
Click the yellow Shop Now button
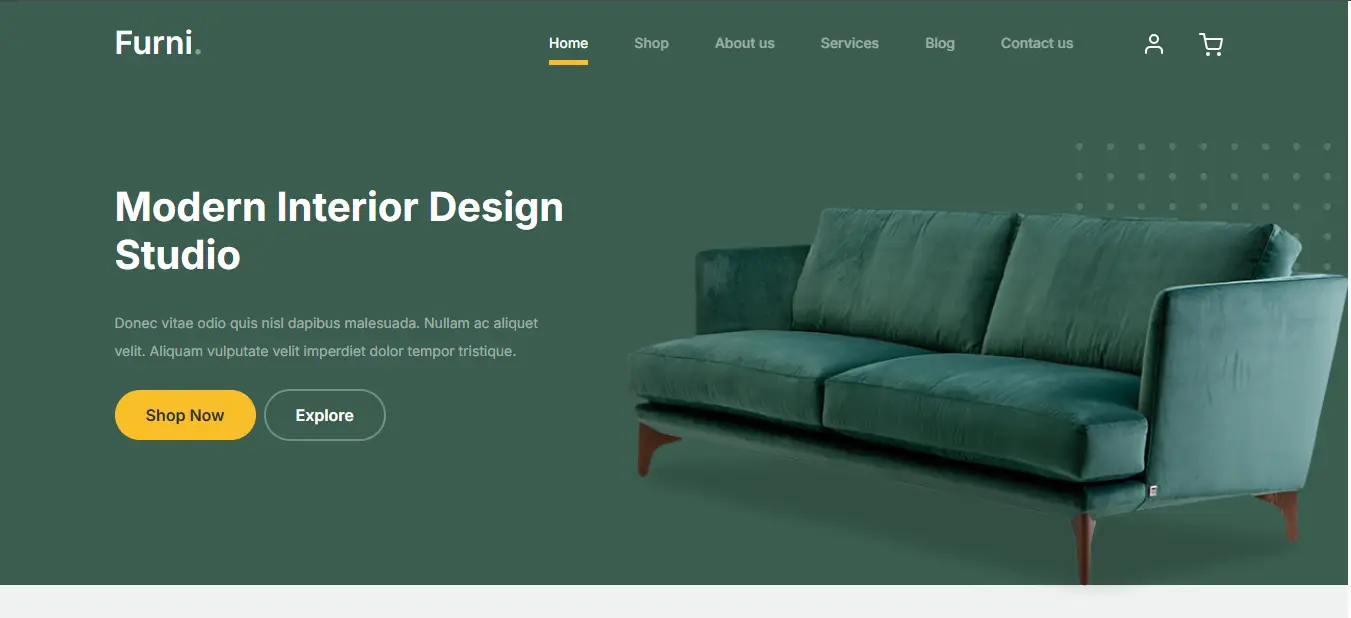point(185,415)
